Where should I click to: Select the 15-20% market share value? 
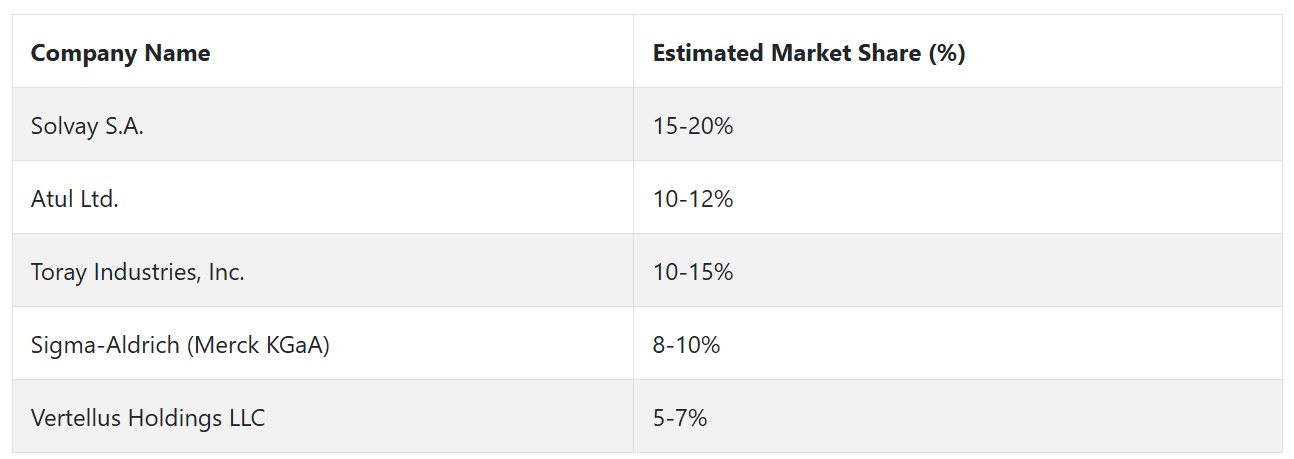coord(693,126)
